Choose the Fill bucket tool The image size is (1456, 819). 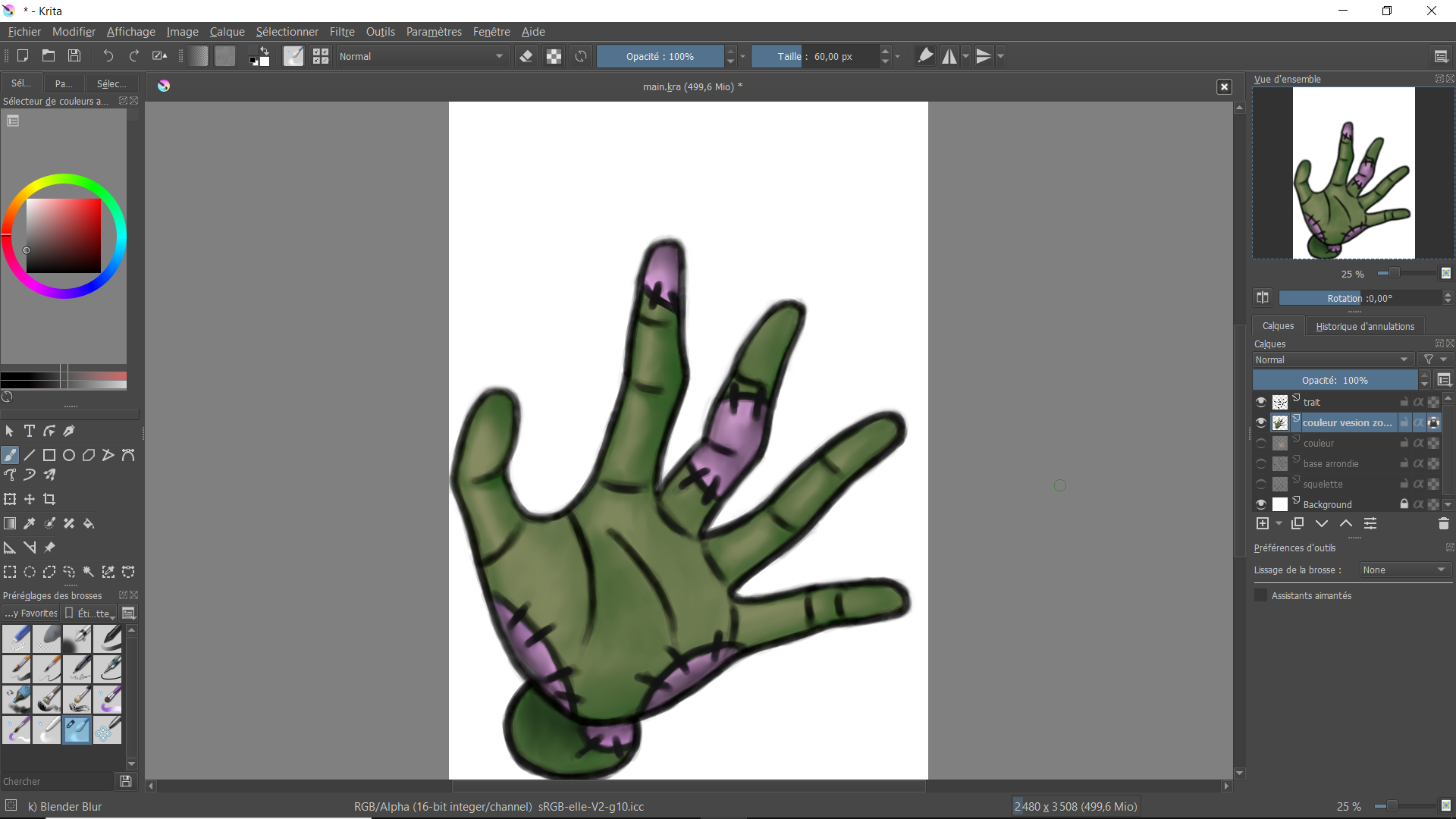[x=89, y=523]
